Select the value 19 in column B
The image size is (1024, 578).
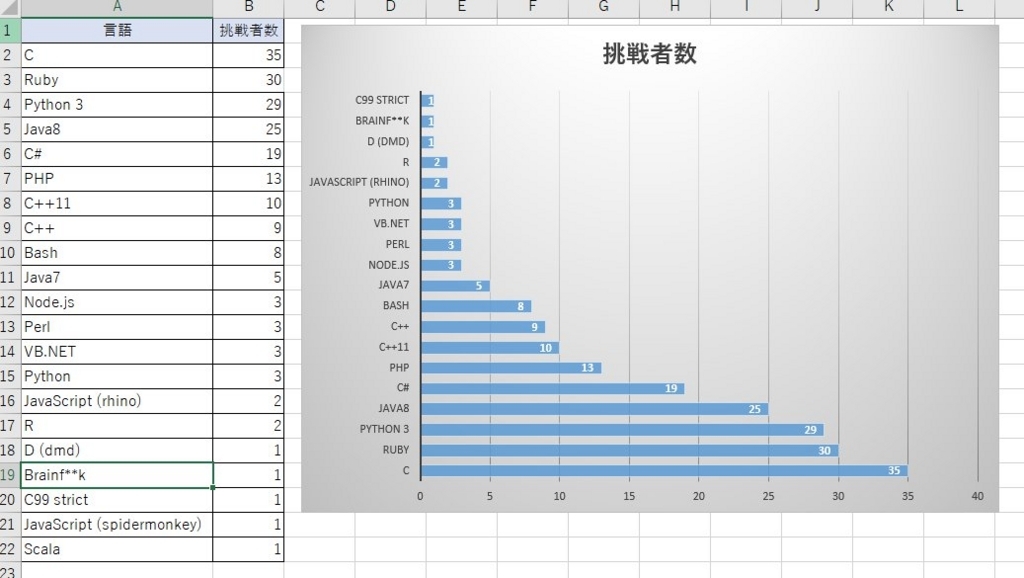click(248, 154)
